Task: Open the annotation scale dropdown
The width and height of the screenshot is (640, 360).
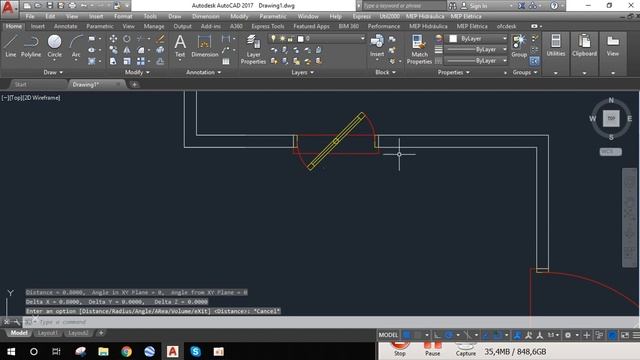Action: point(553,335)
